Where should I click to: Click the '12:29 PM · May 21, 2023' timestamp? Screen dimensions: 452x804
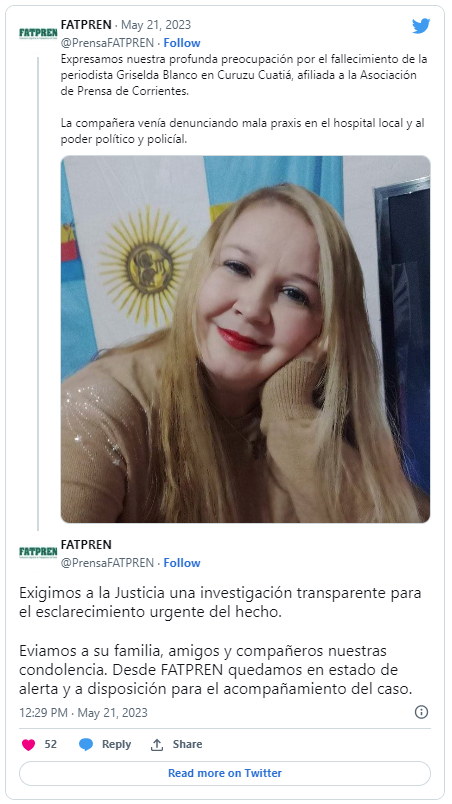[x=84, y=713]
